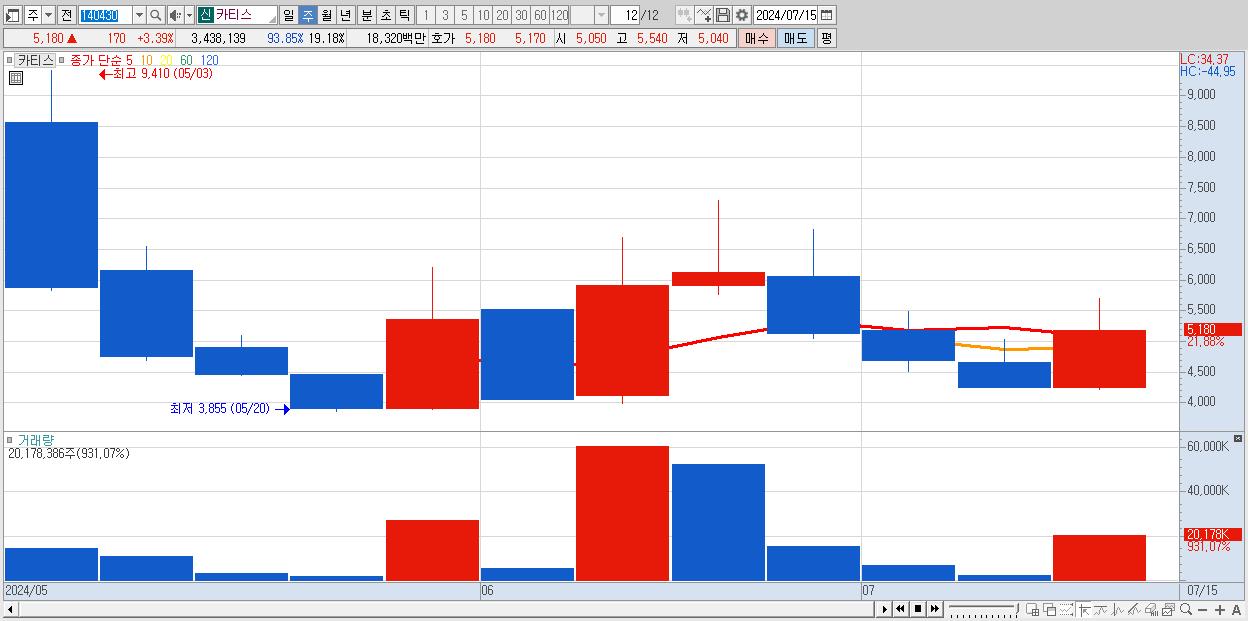
Task: Click the 매도 sell button
Action: (x=795, y=38)
